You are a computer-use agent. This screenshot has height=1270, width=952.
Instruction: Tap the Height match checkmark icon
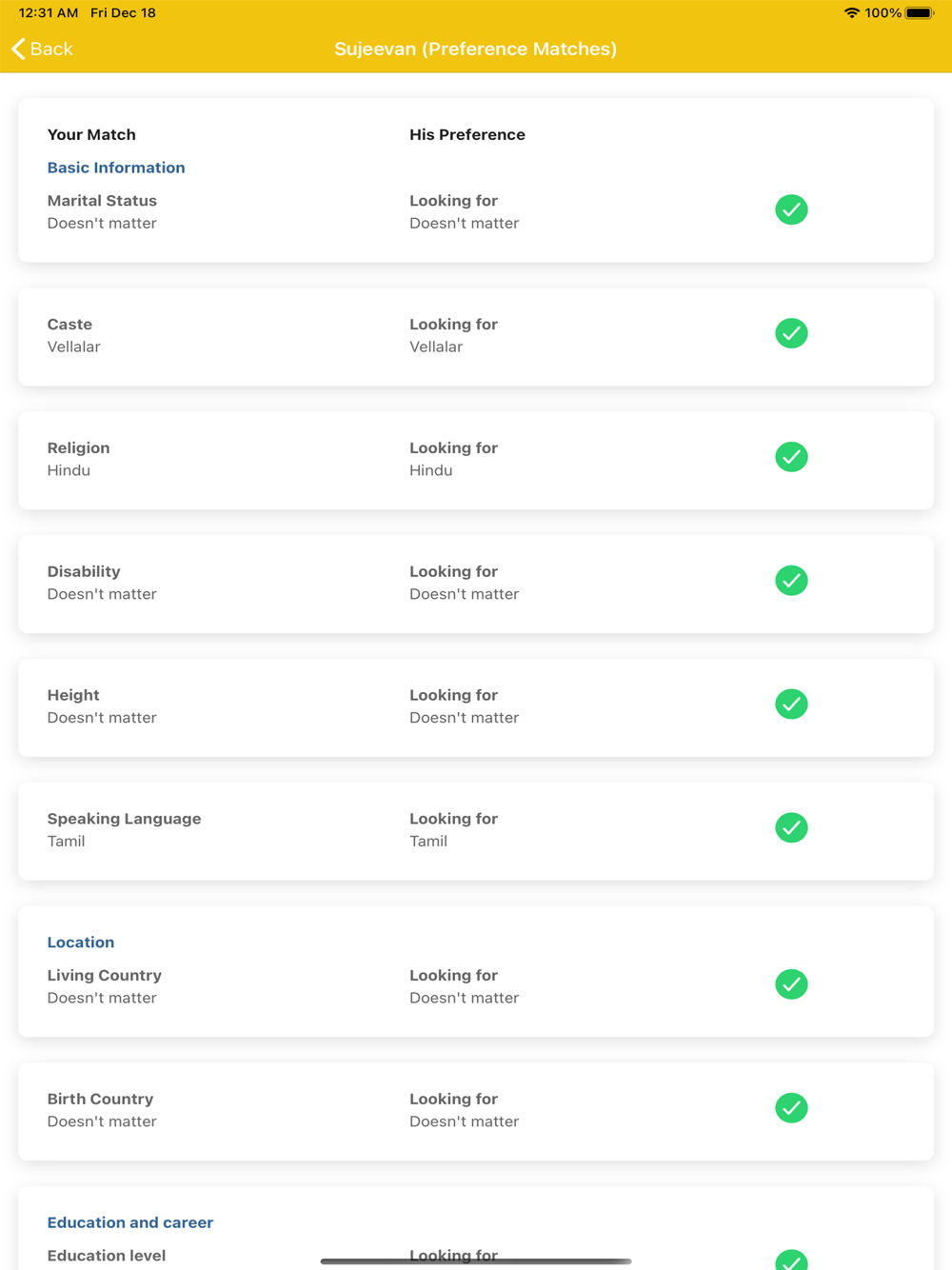coord(791,704)
